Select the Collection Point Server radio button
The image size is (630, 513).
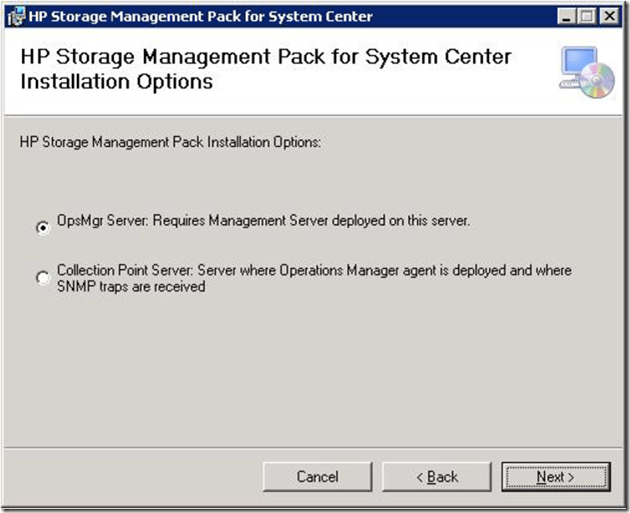pos(42,278)
